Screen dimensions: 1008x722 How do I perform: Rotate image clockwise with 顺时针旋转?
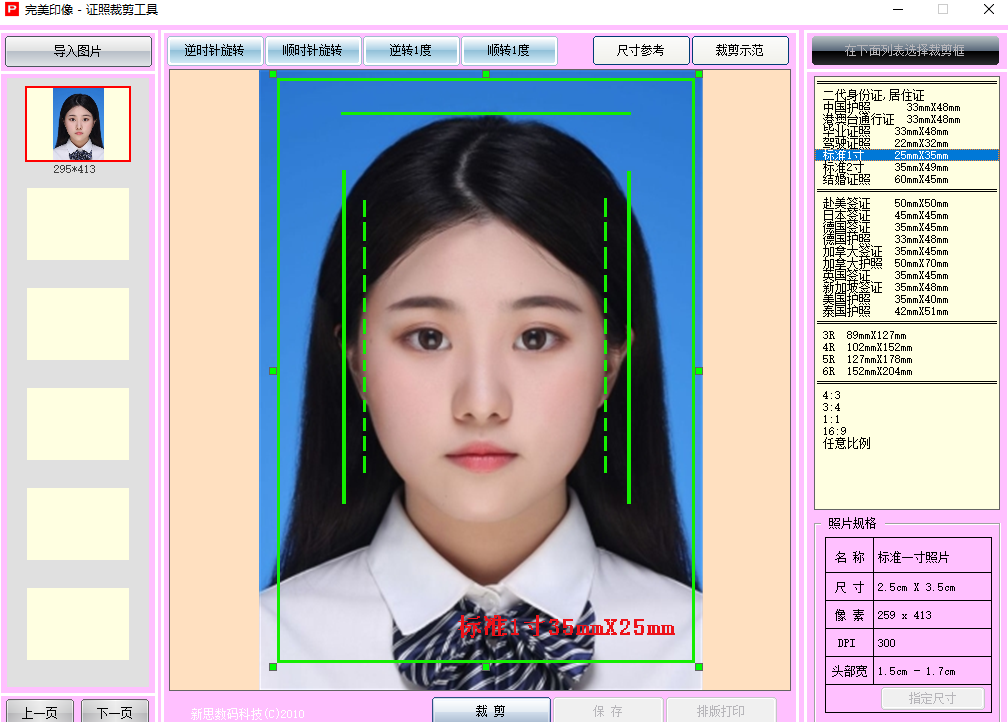(x=312, y=51)
